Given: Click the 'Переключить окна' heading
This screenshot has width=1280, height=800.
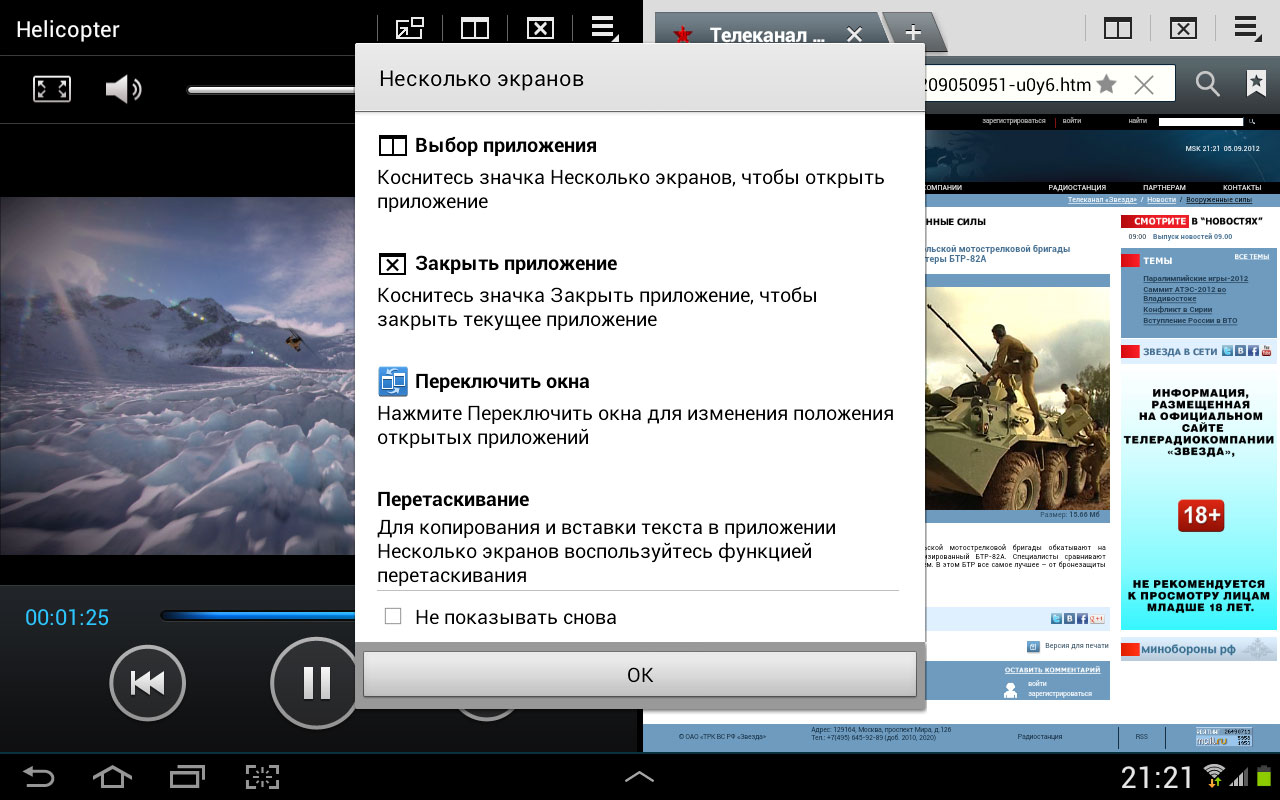Looking at the screenshot, I should (502, 382).
